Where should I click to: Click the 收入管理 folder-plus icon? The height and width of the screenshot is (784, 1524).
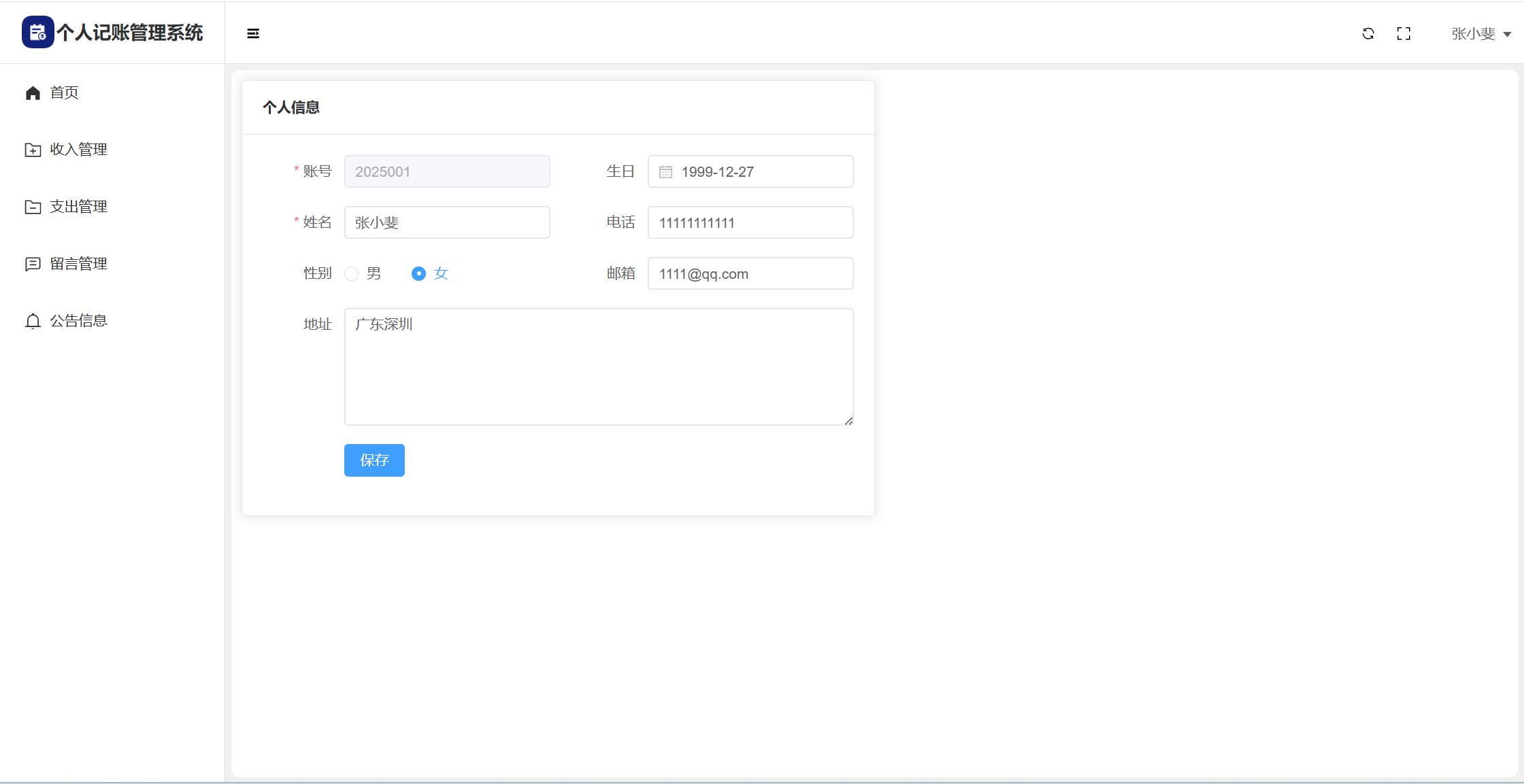pos(33,150)
